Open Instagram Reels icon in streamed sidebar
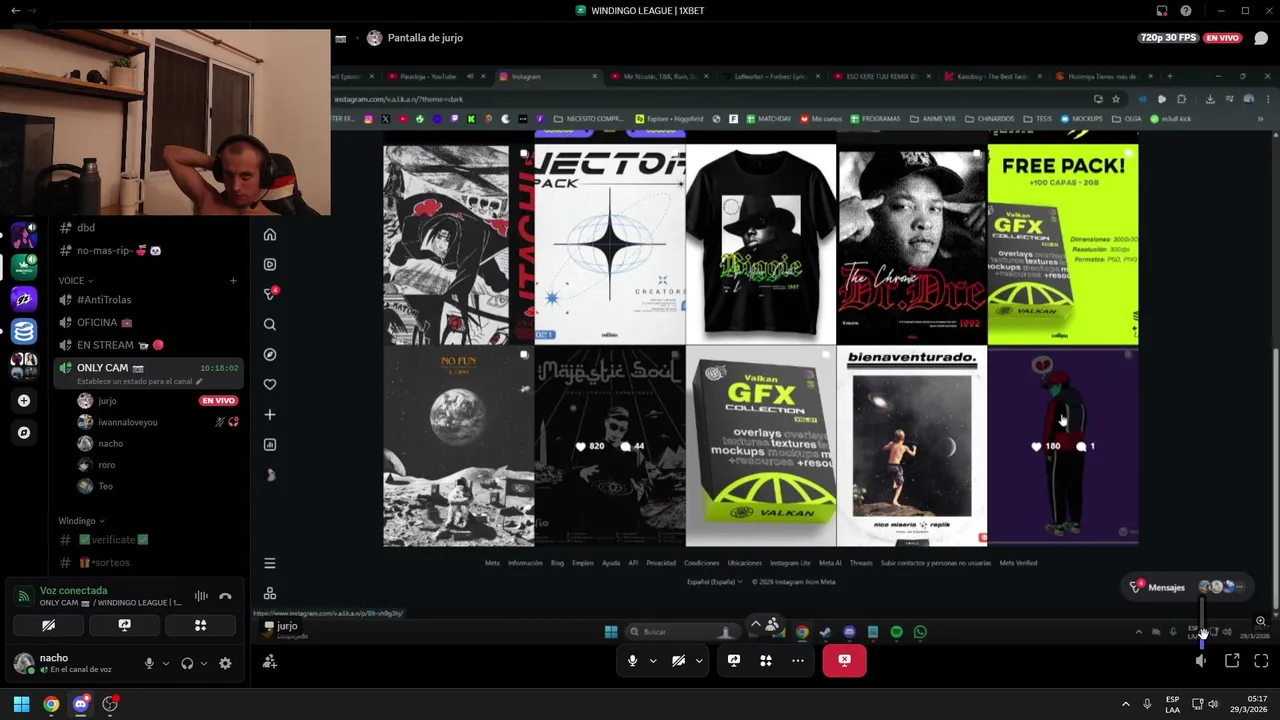The height and width of the screenshot is (720, 1280). 269,265
